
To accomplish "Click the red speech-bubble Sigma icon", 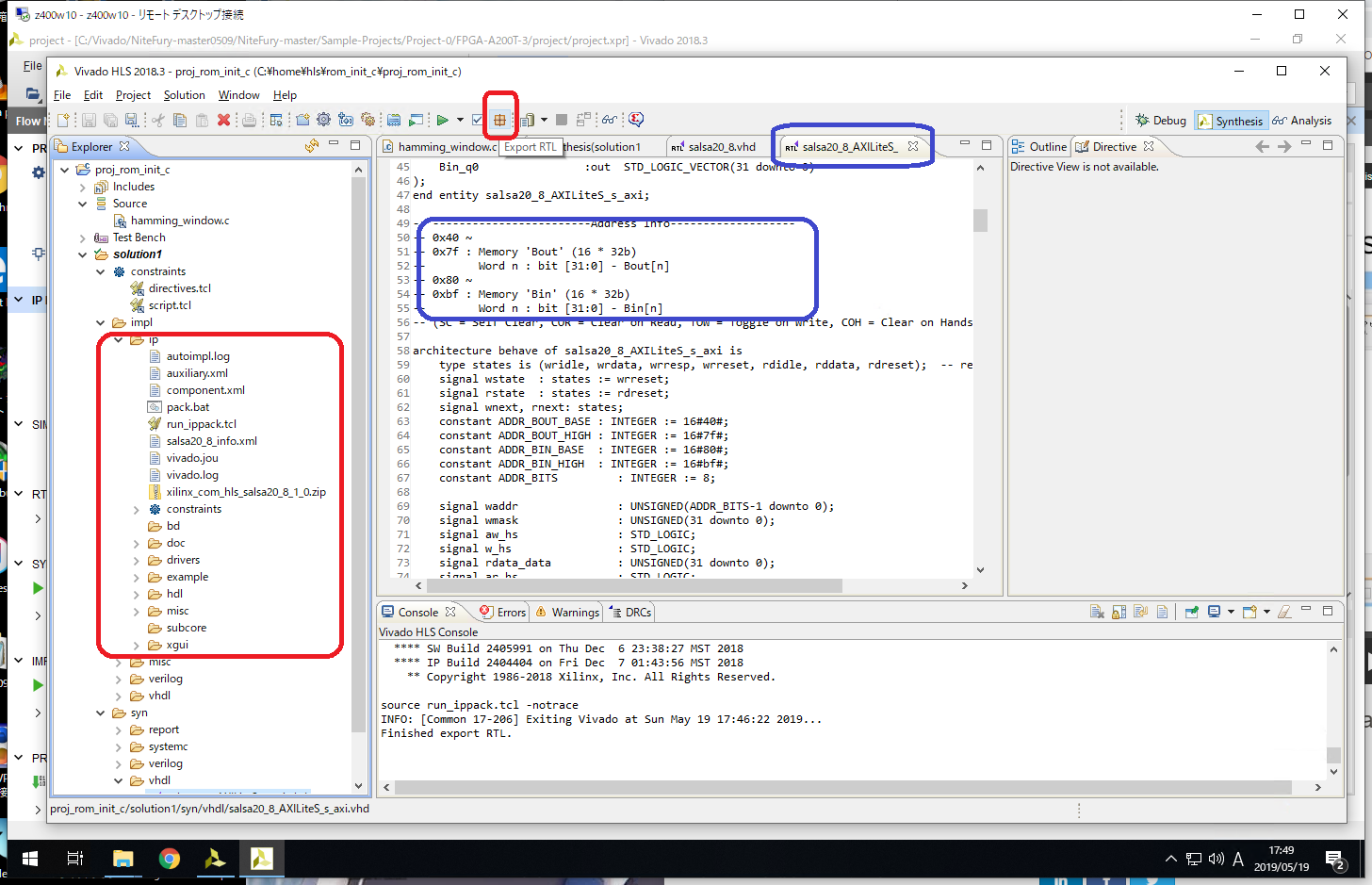I will (x=636, y=120).
